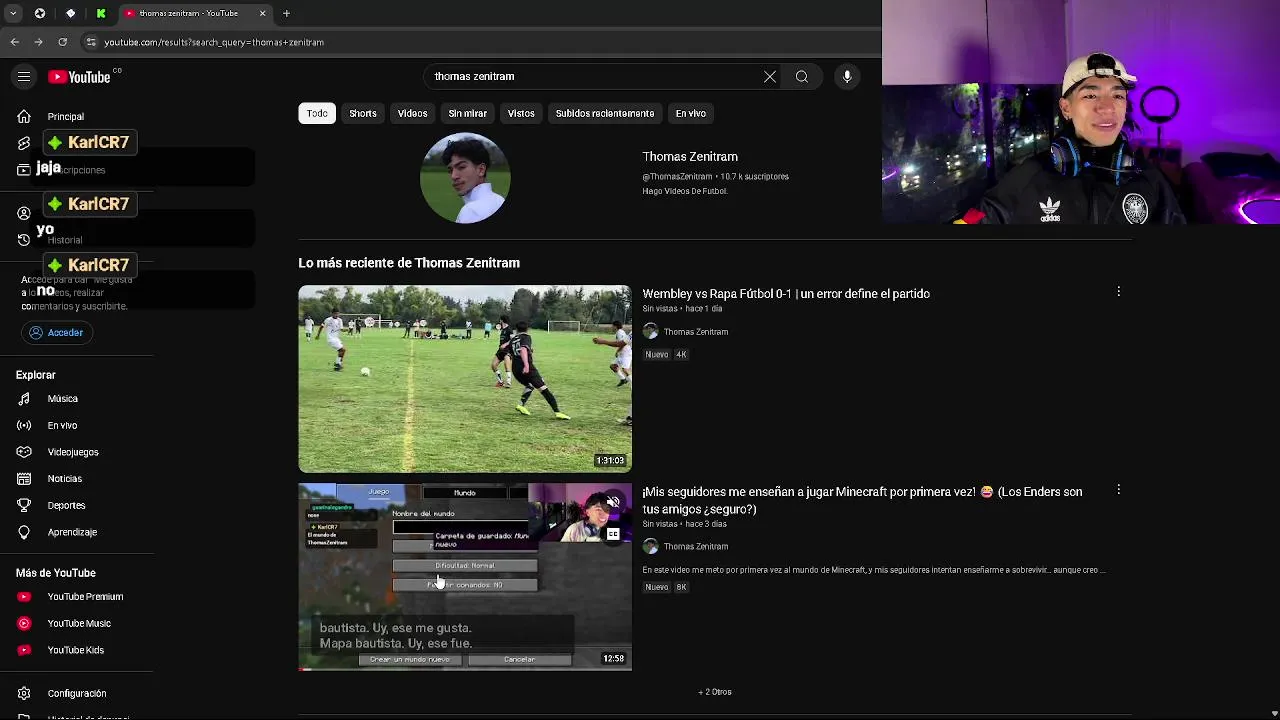
Task: Expand the + 2 Otros results
Action: pos(715,691)
